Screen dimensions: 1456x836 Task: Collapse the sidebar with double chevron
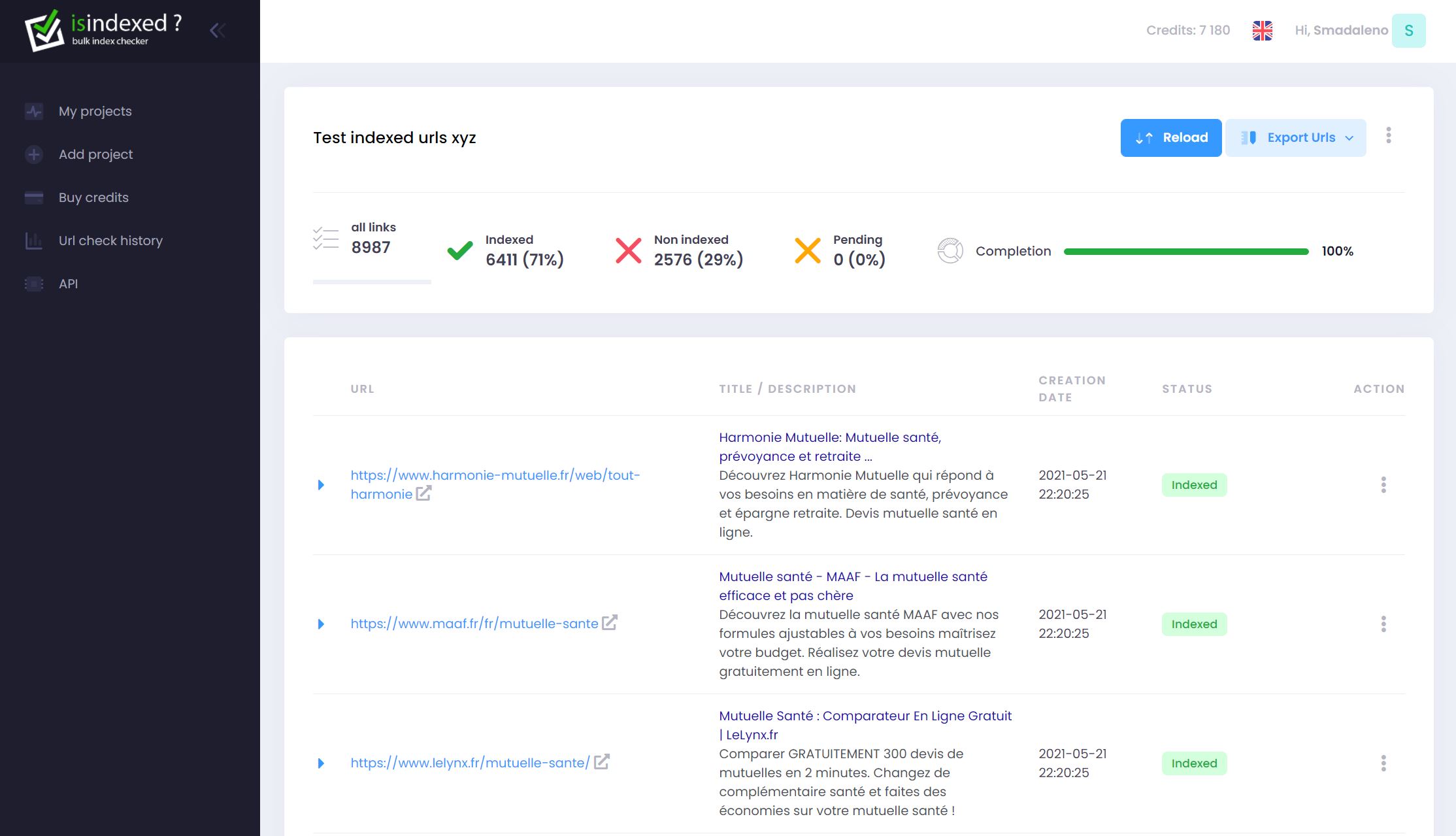click(218, 30)
